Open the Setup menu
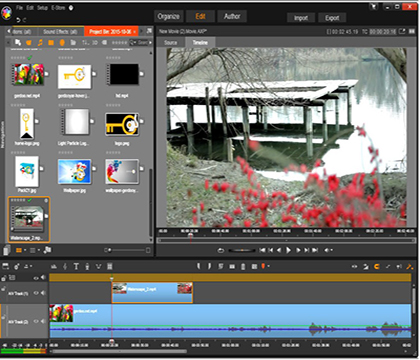 pyautogui.click(x=42, y=7)
